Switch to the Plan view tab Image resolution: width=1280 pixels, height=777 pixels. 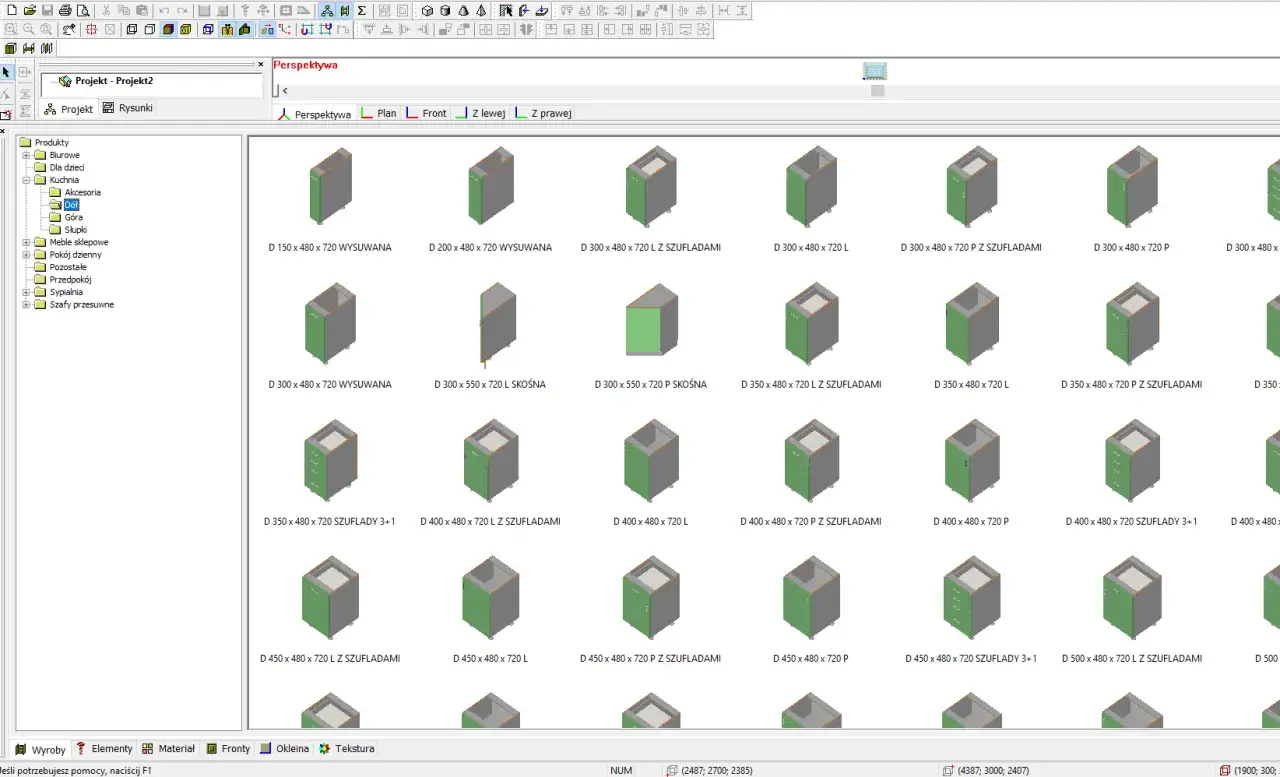click(379, 113)
